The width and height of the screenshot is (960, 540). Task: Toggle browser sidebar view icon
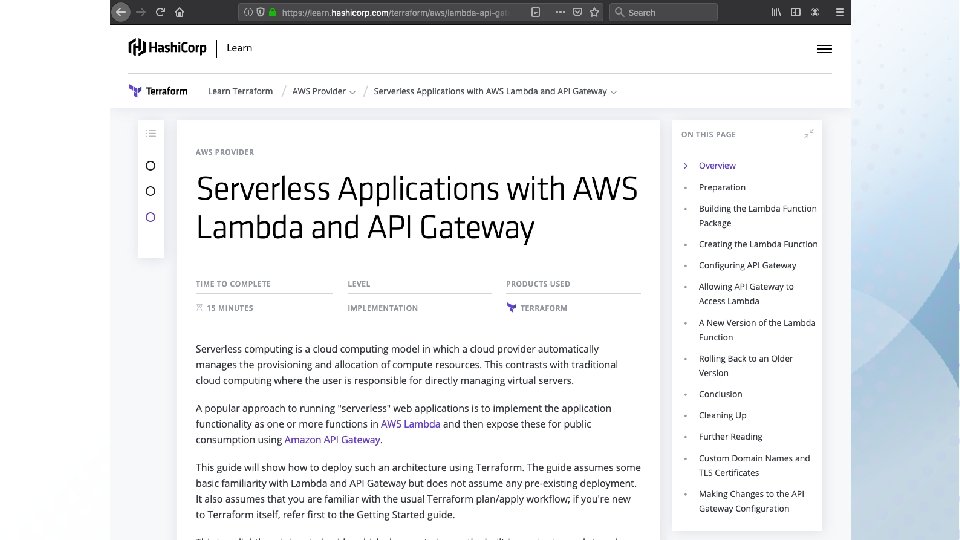pyautogui.click(x=795, y=12)
